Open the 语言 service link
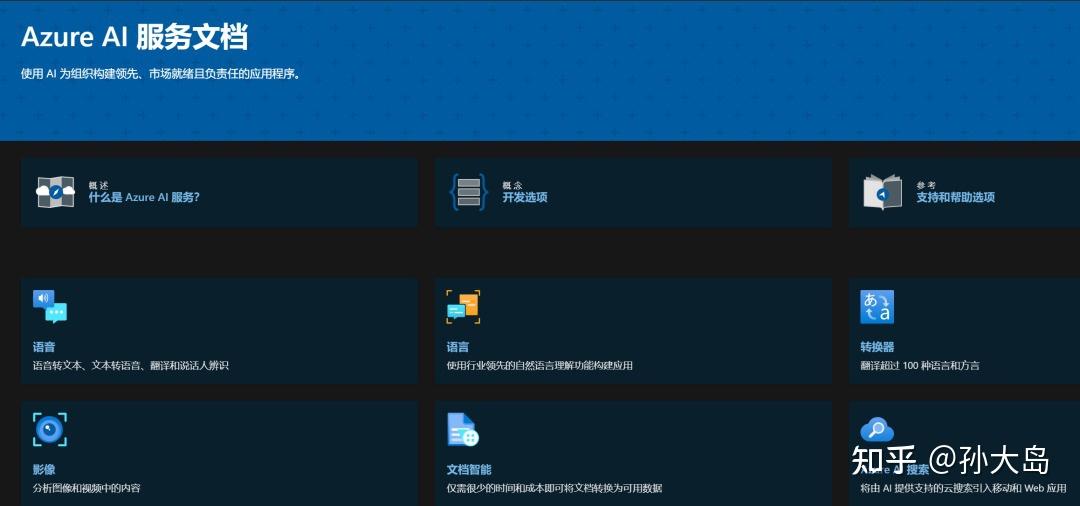Screen dimensions: 1080x506 pos(457,347)
